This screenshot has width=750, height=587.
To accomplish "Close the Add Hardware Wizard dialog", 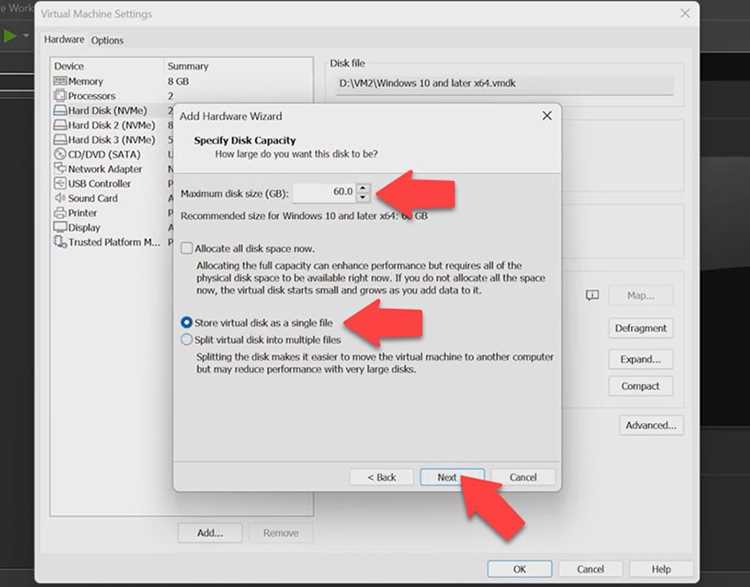I will (x=547, y=116).
